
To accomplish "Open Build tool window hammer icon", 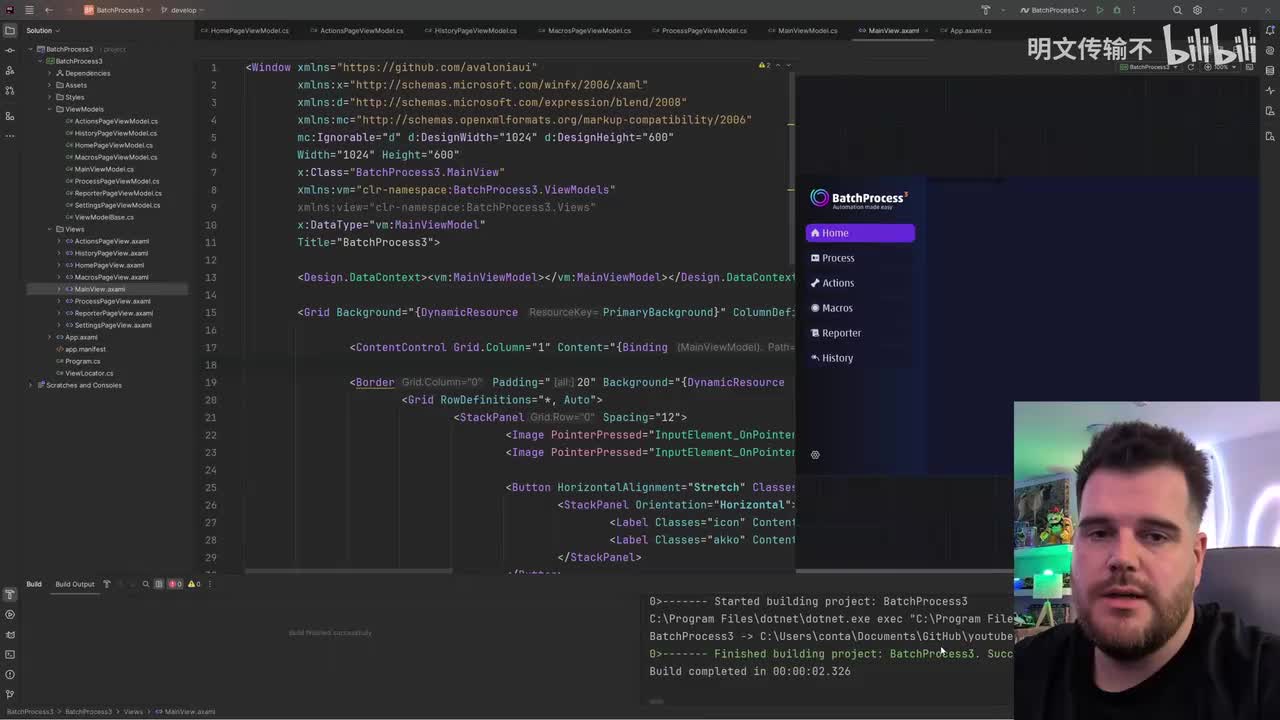I will tap(10, 595).
